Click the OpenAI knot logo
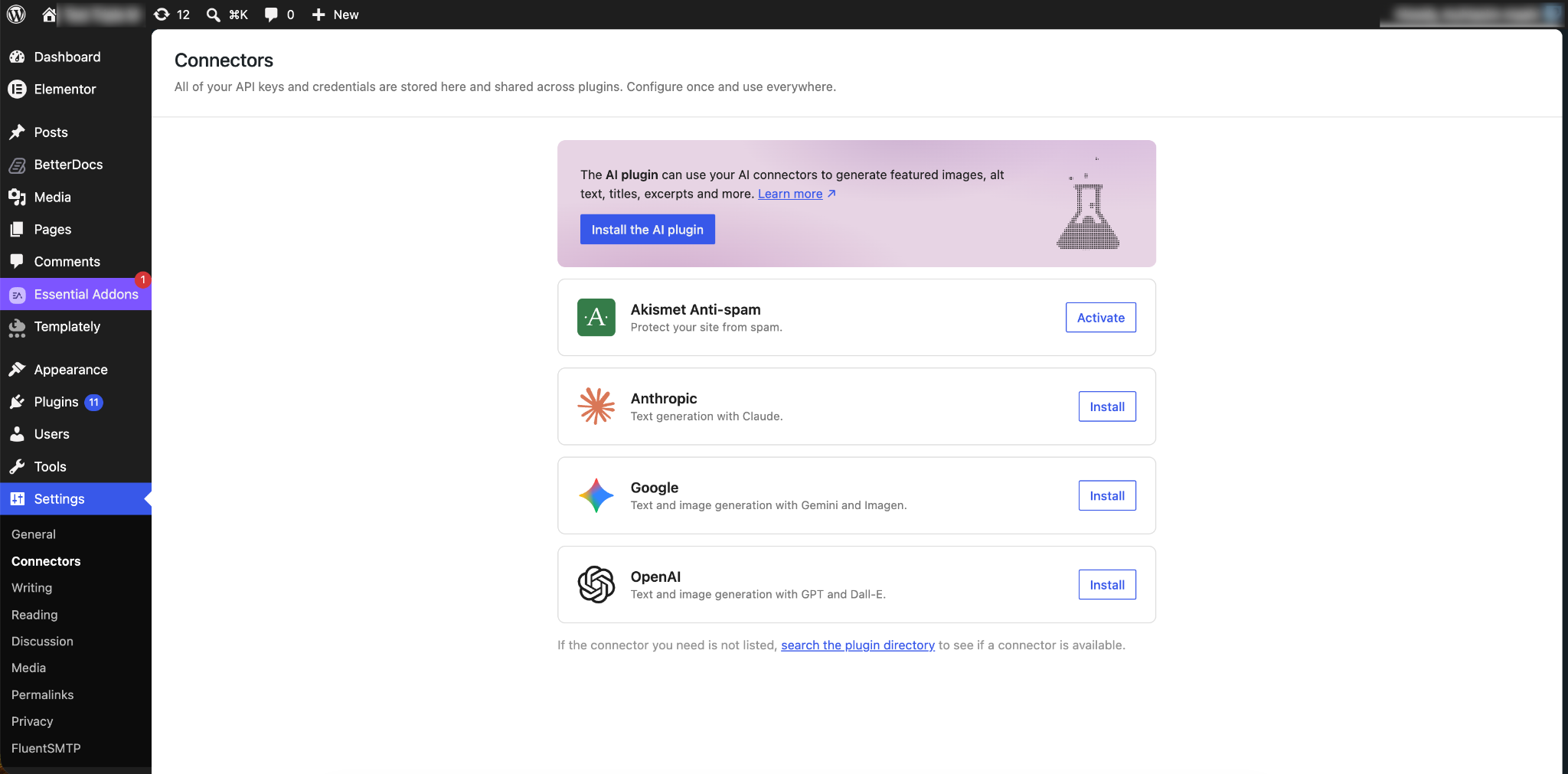Screen dimensions: 1568x774 pyautogui.click(x=596, y=585)
